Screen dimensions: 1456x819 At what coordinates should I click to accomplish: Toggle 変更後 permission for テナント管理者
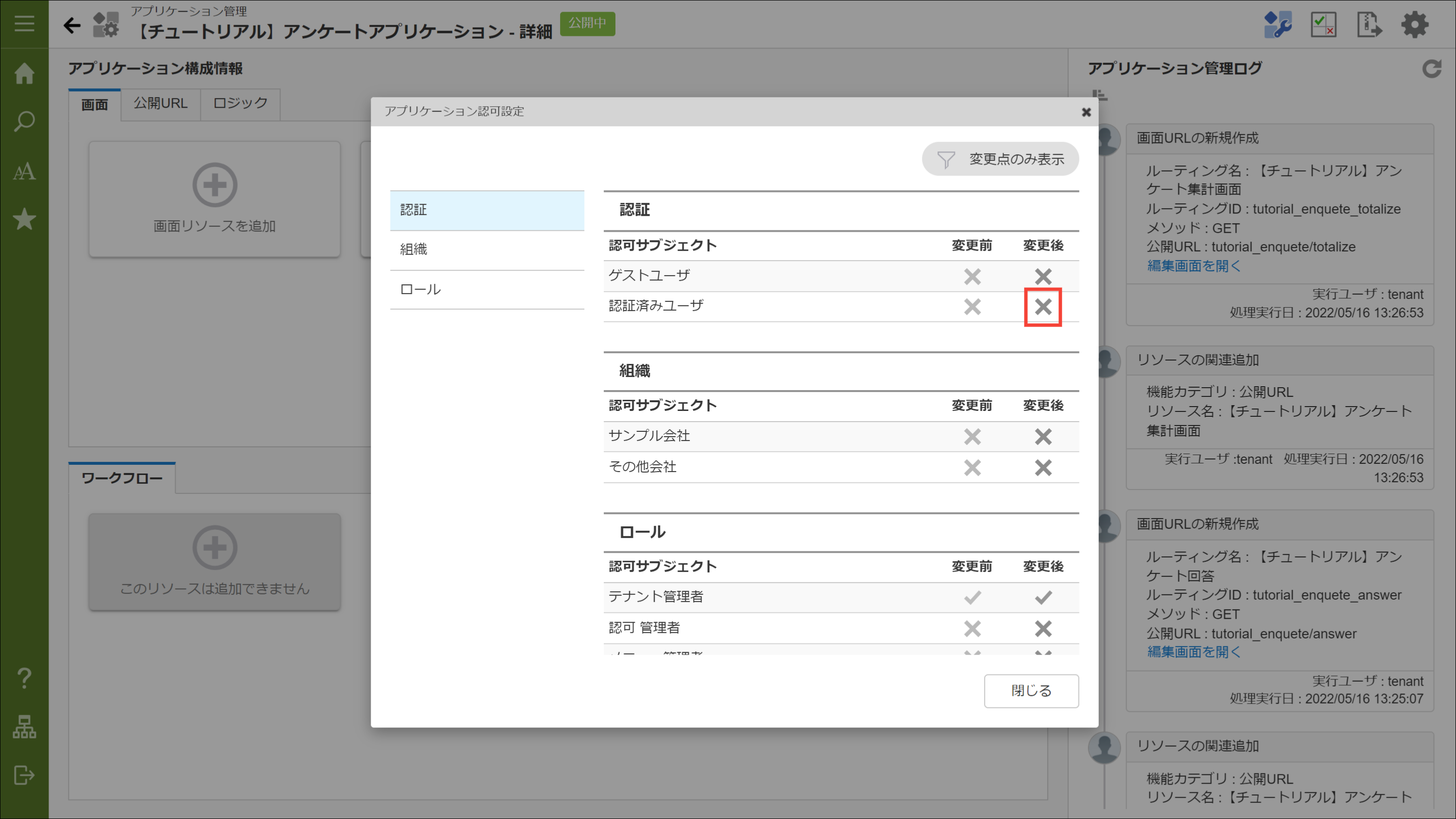click(x=1043, y=597)
